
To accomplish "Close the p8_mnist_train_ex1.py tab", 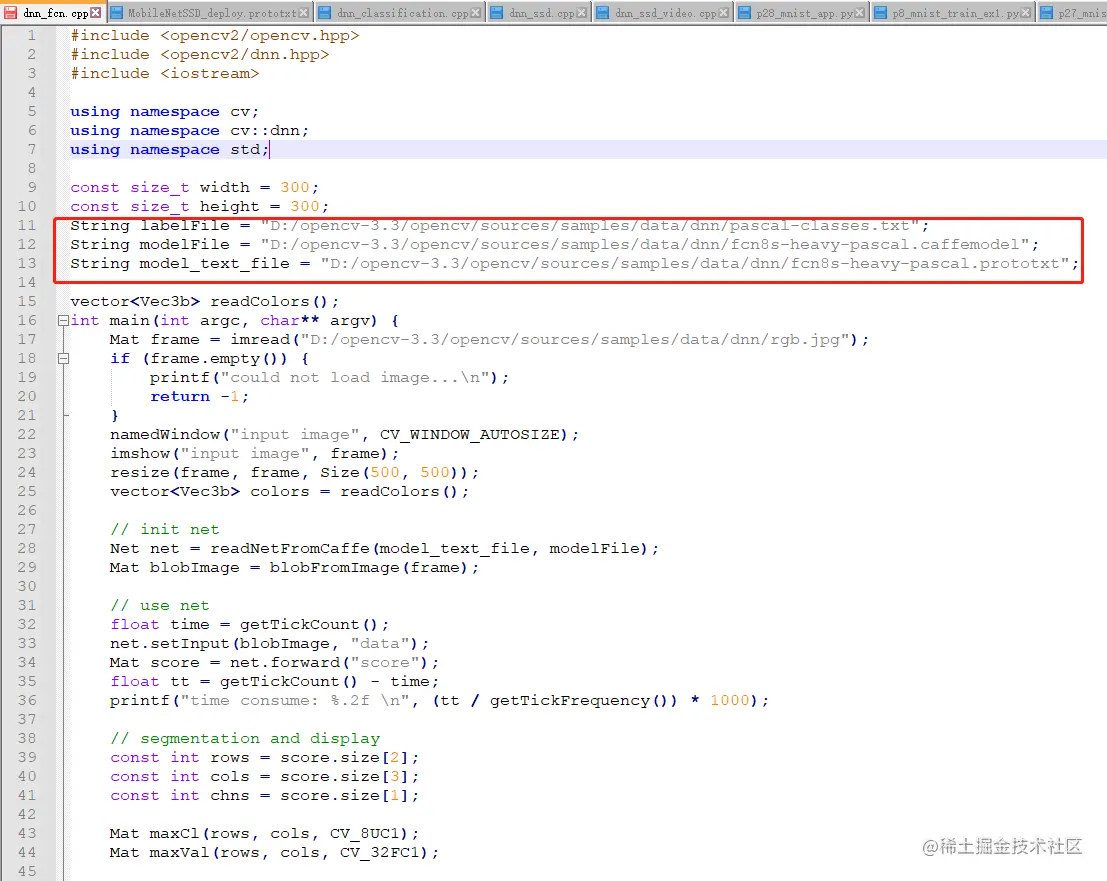I will coord(1027,13).
